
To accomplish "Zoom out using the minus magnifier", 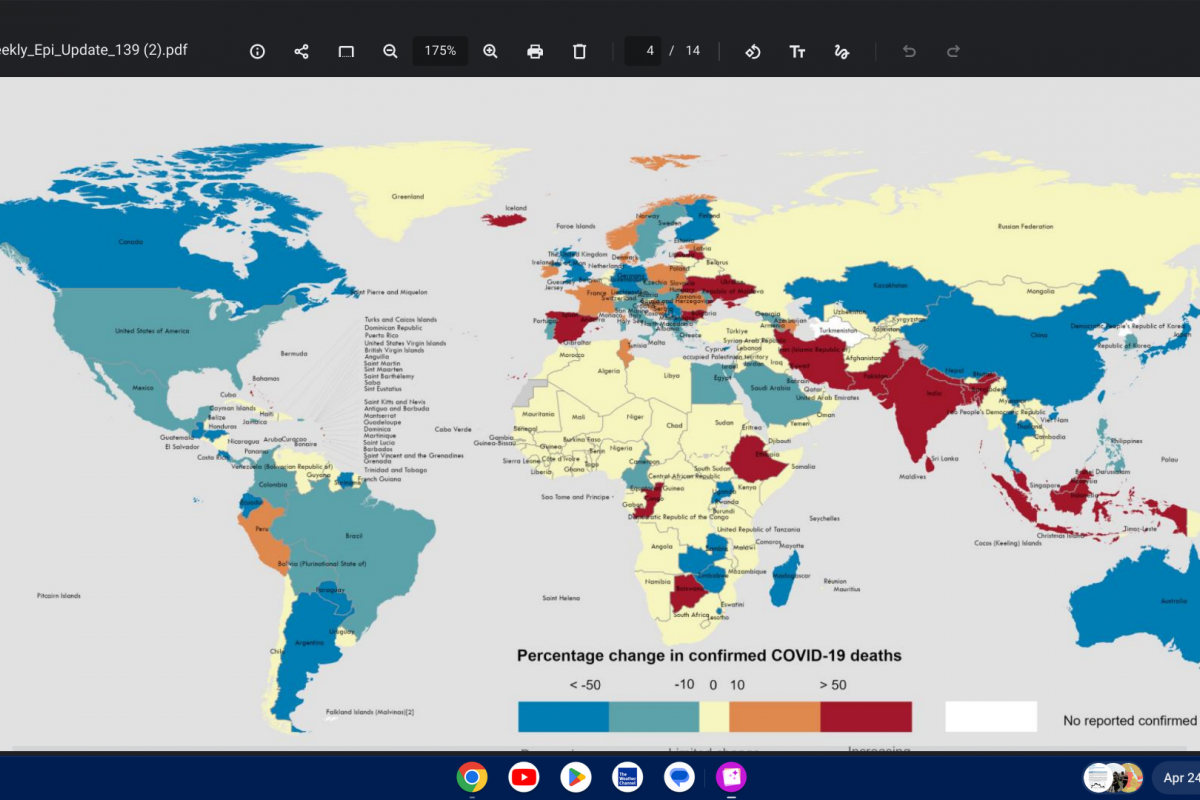I will coord(390,51).
